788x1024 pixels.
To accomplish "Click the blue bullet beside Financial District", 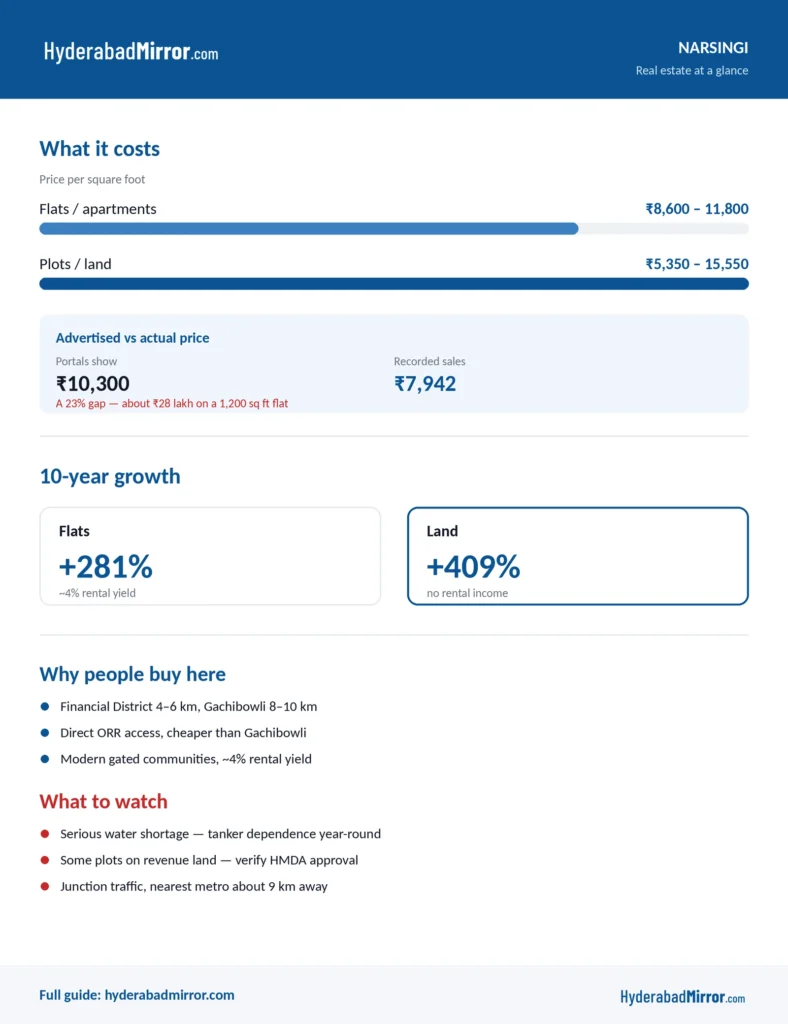I will point(44,706).
